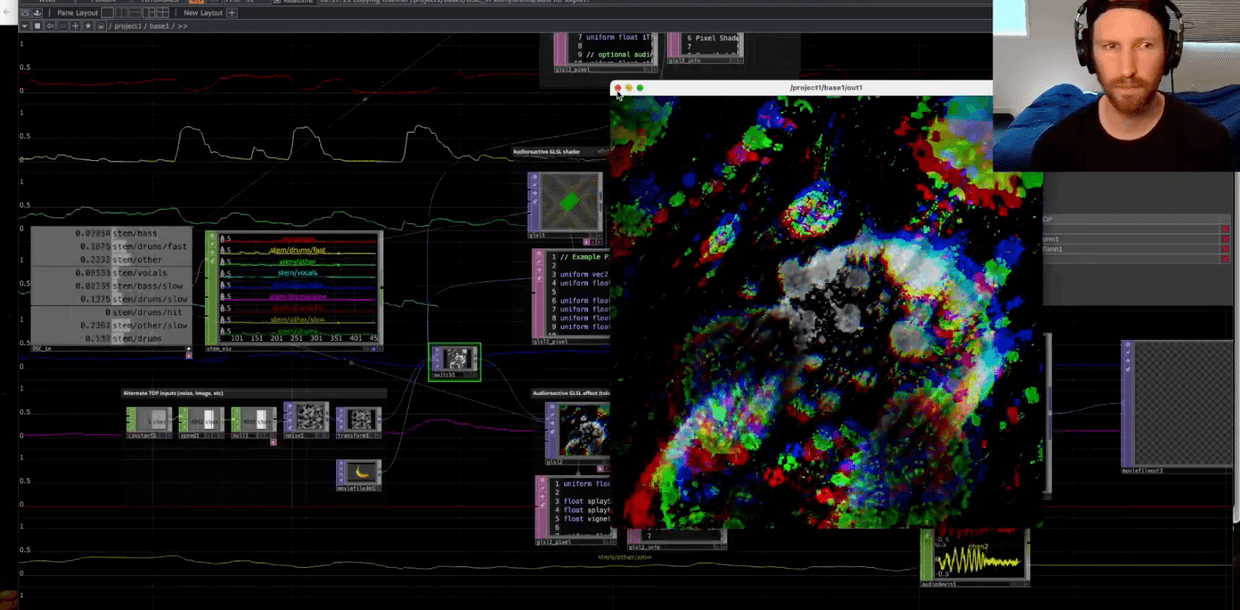Open the path bar dropdown arrow
Viewport: 1240px width, 610px height.
25,26
